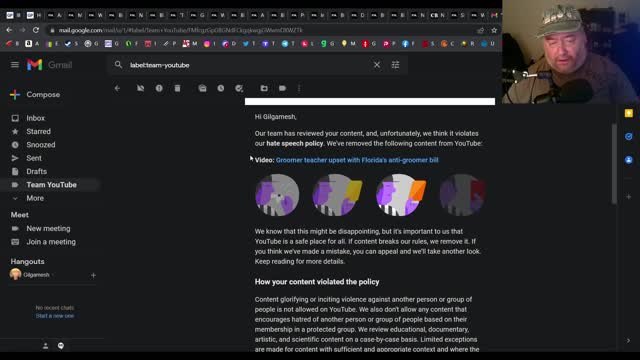Click the address bar URL

[180, 30]
